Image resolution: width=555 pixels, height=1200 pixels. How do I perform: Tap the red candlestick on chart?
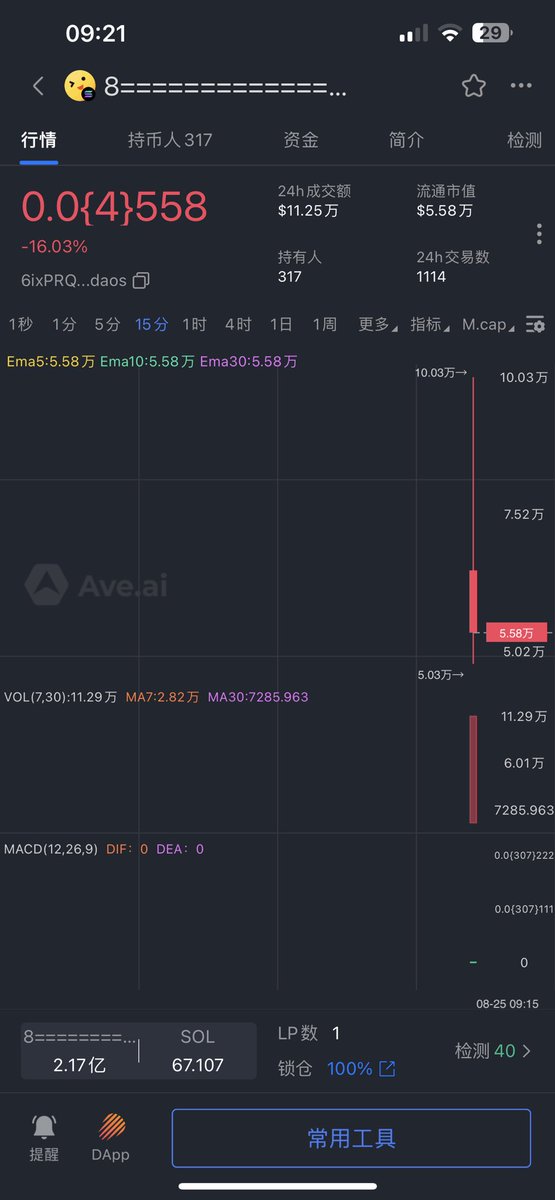(473, 601)
